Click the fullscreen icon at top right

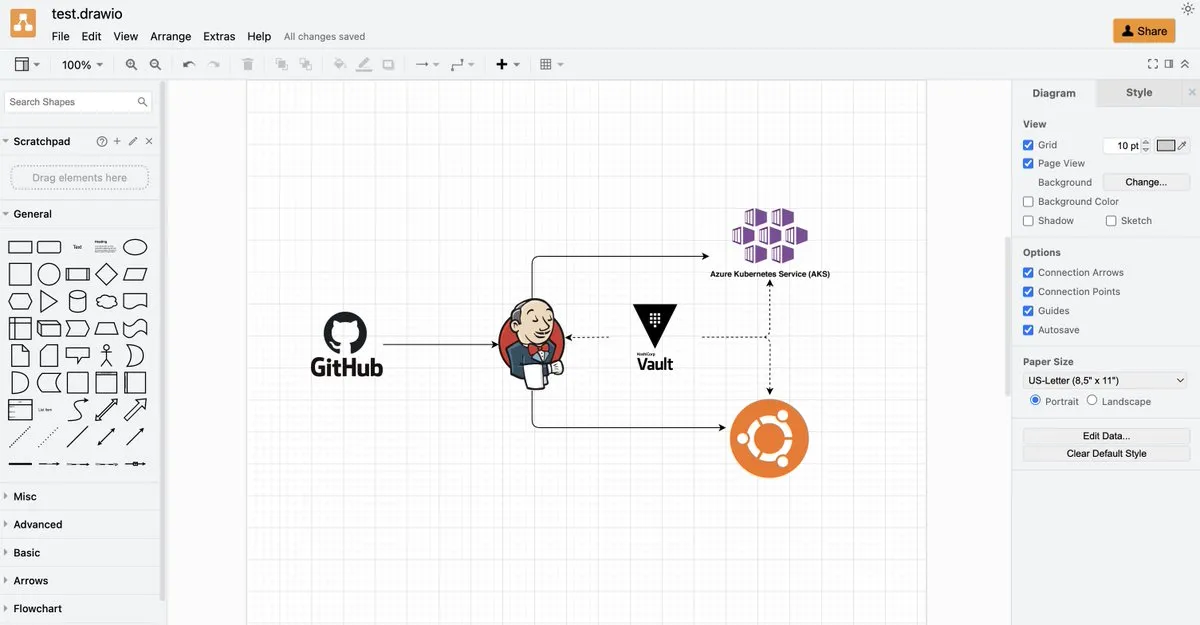[x=1153, y=64]
